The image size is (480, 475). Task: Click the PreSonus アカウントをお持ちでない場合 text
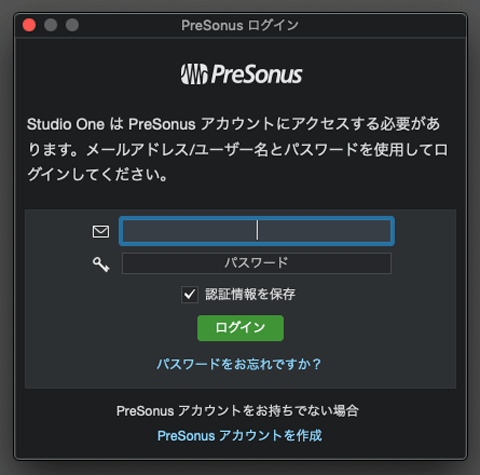237,411
